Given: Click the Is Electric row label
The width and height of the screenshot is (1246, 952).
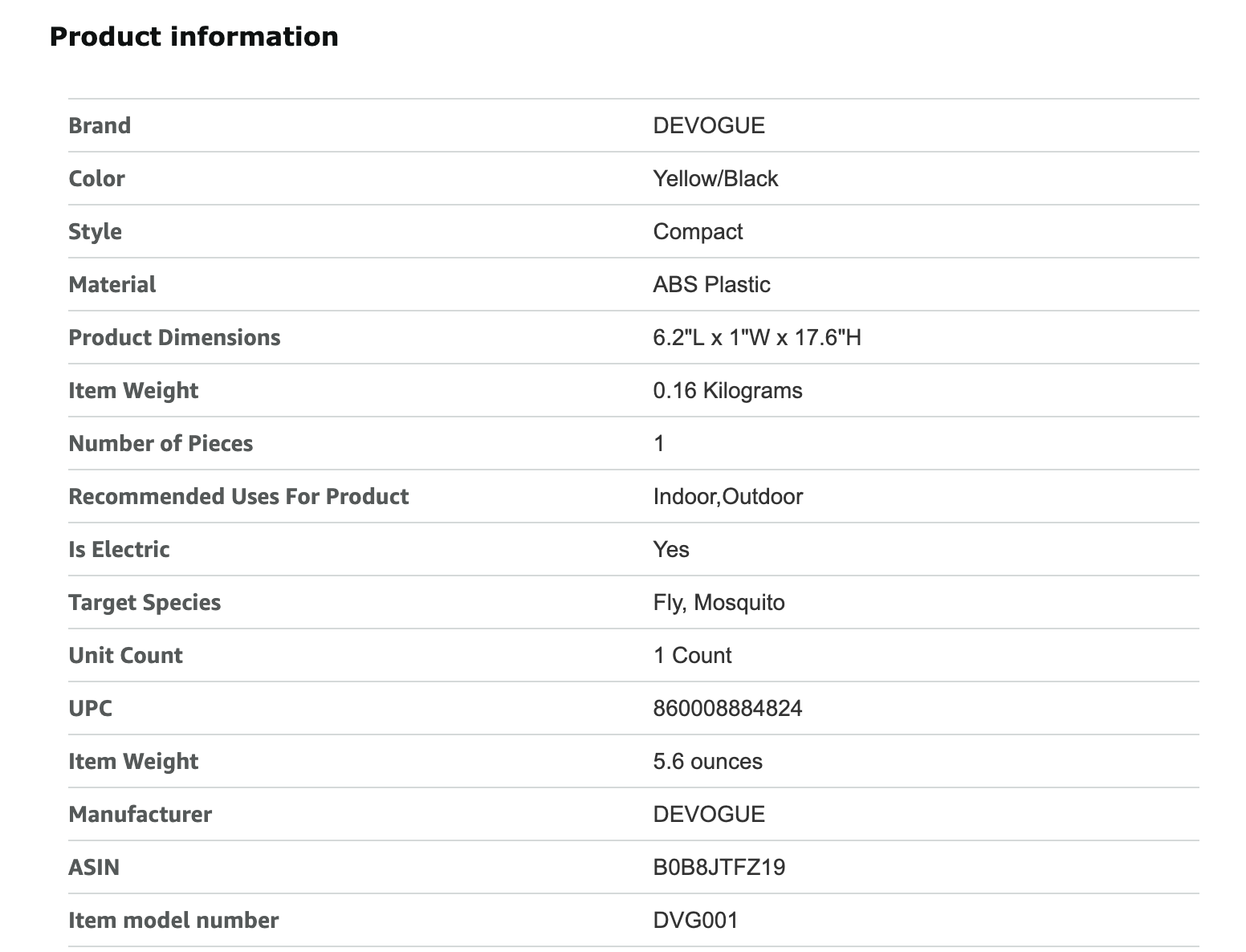Looking at the screenshot, I should (x=119, y=549).
